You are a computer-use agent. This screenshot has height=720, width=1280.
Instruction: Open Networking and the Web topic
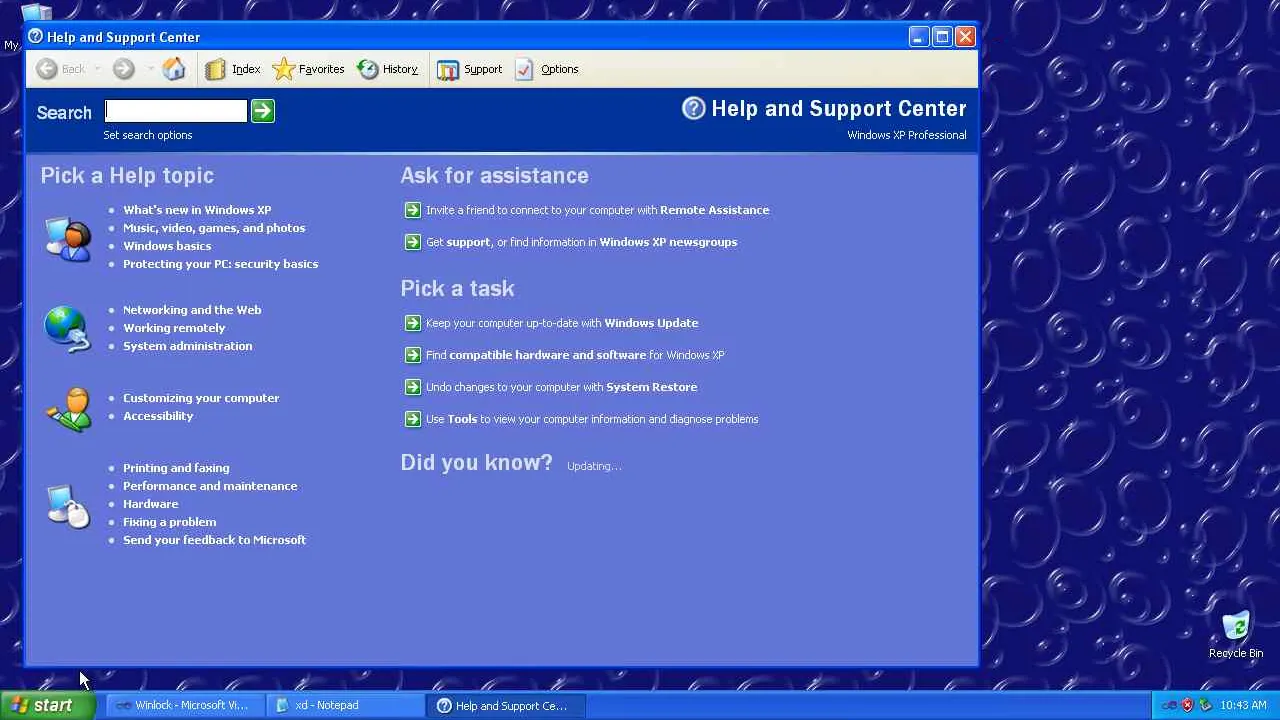192,310
